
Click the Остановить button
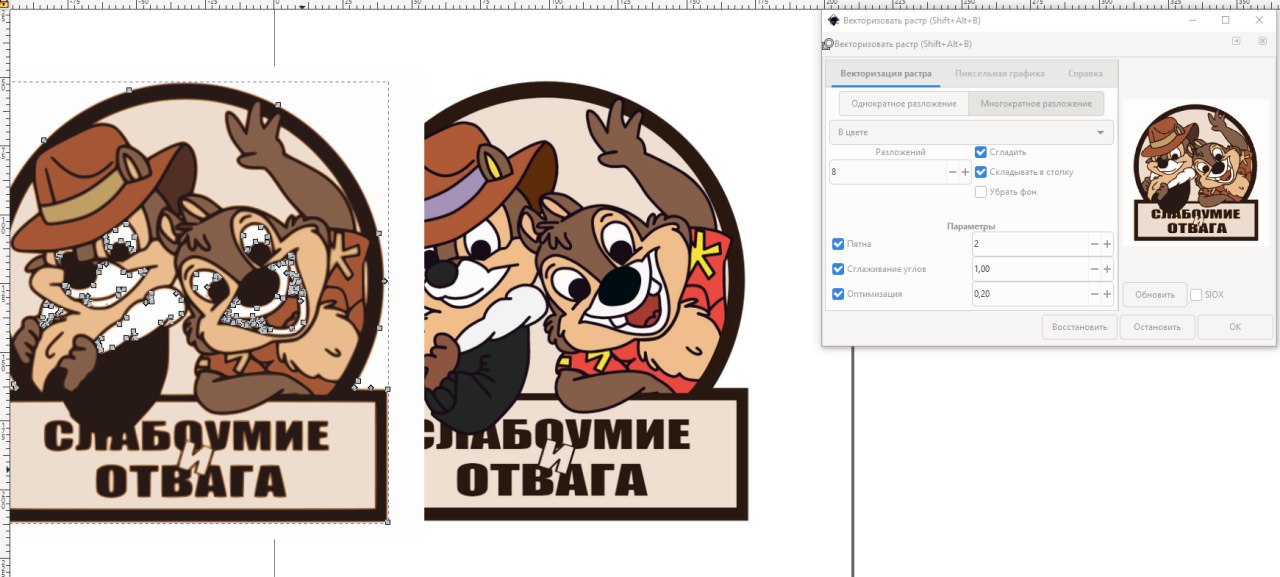click(x=1157, y=327)
